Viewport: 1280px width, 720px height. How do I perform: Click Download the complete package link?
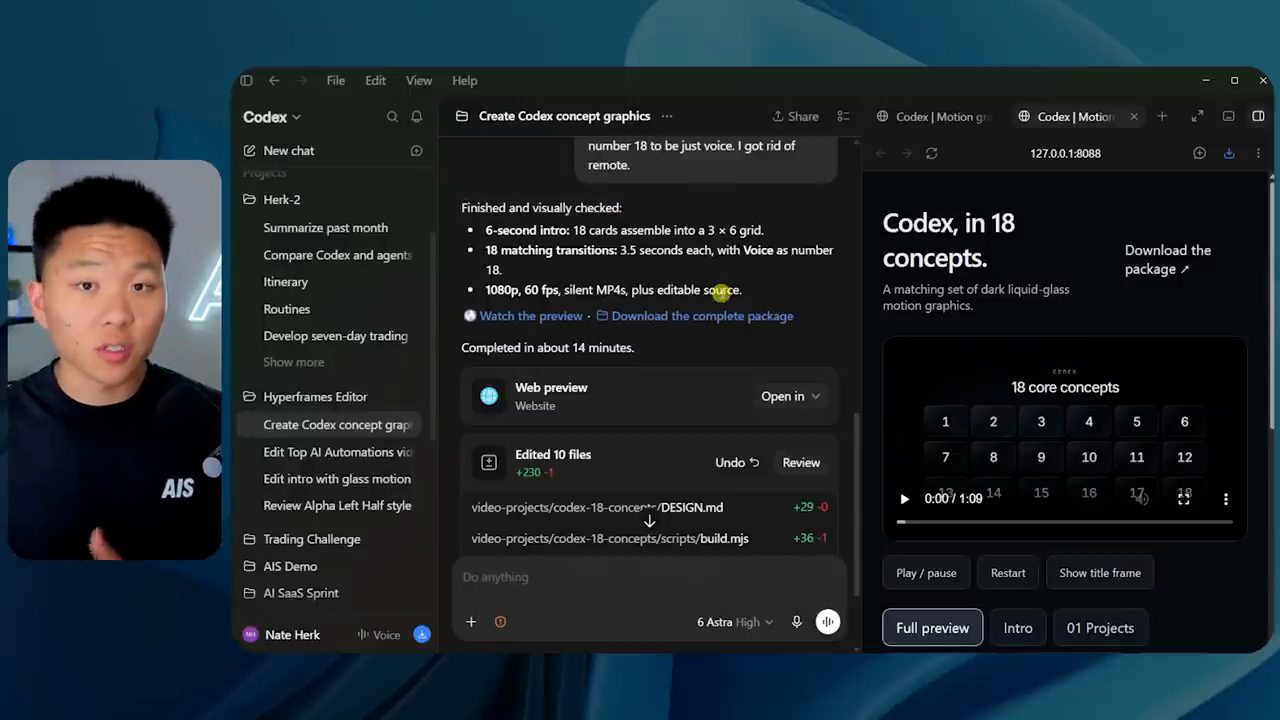702,316
